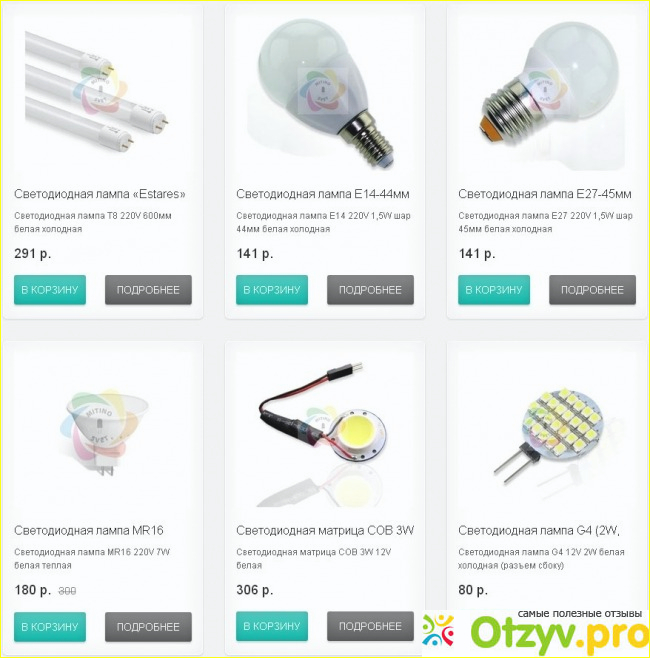
Task: Click the E14 globe bulb product photo
Action: (x=325, y=93)
